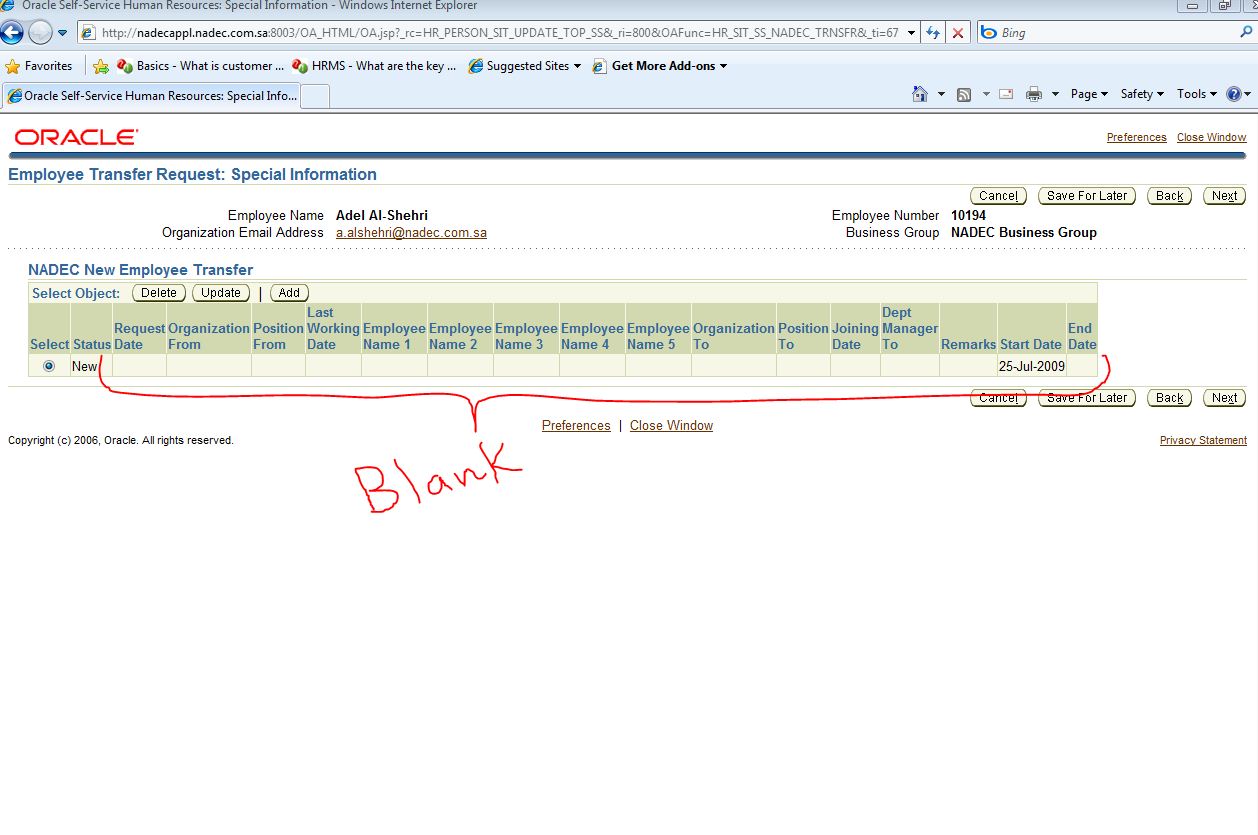Click the Oracle logo

[76, 137]
